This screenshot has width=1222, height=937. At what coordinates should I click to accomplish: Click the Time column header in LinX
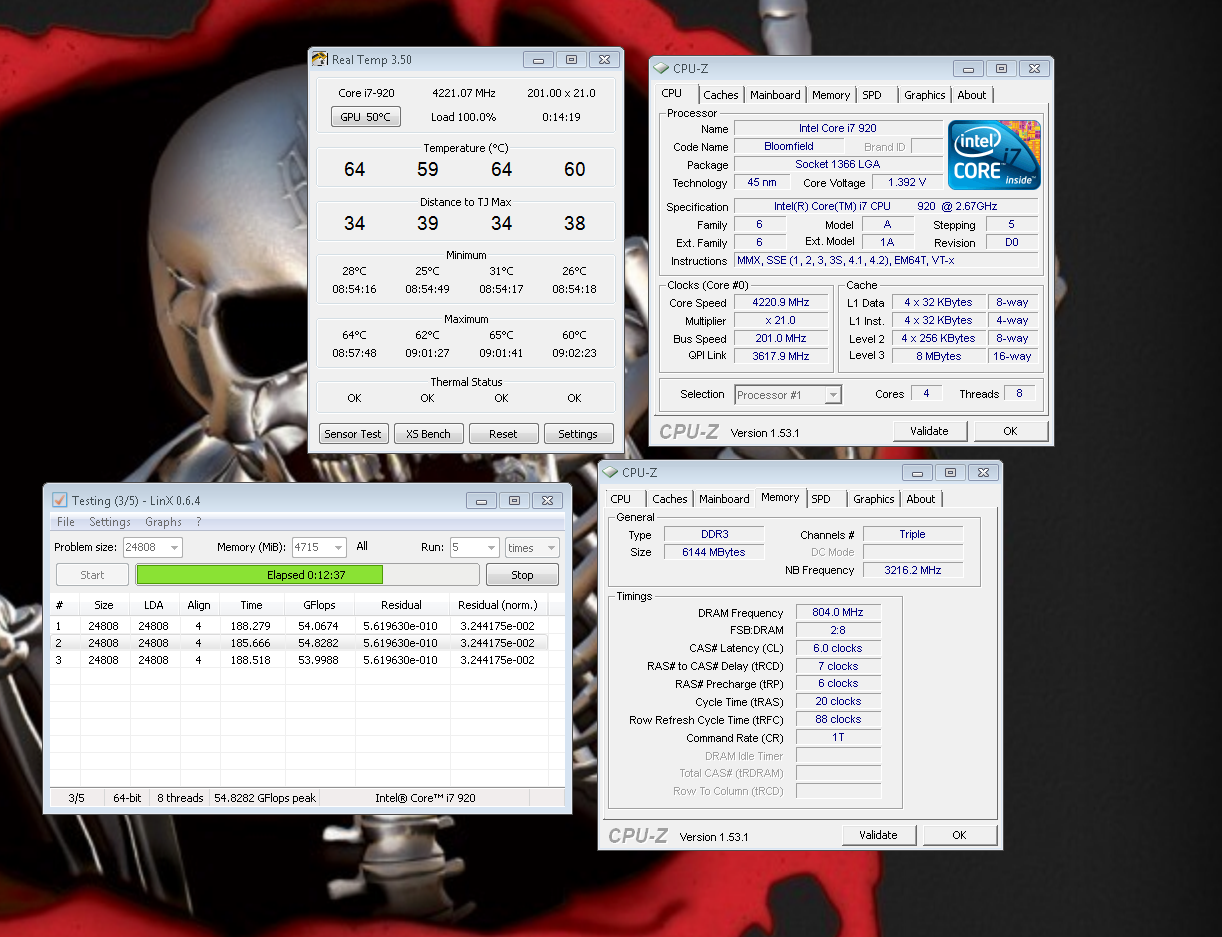point(251,605)
